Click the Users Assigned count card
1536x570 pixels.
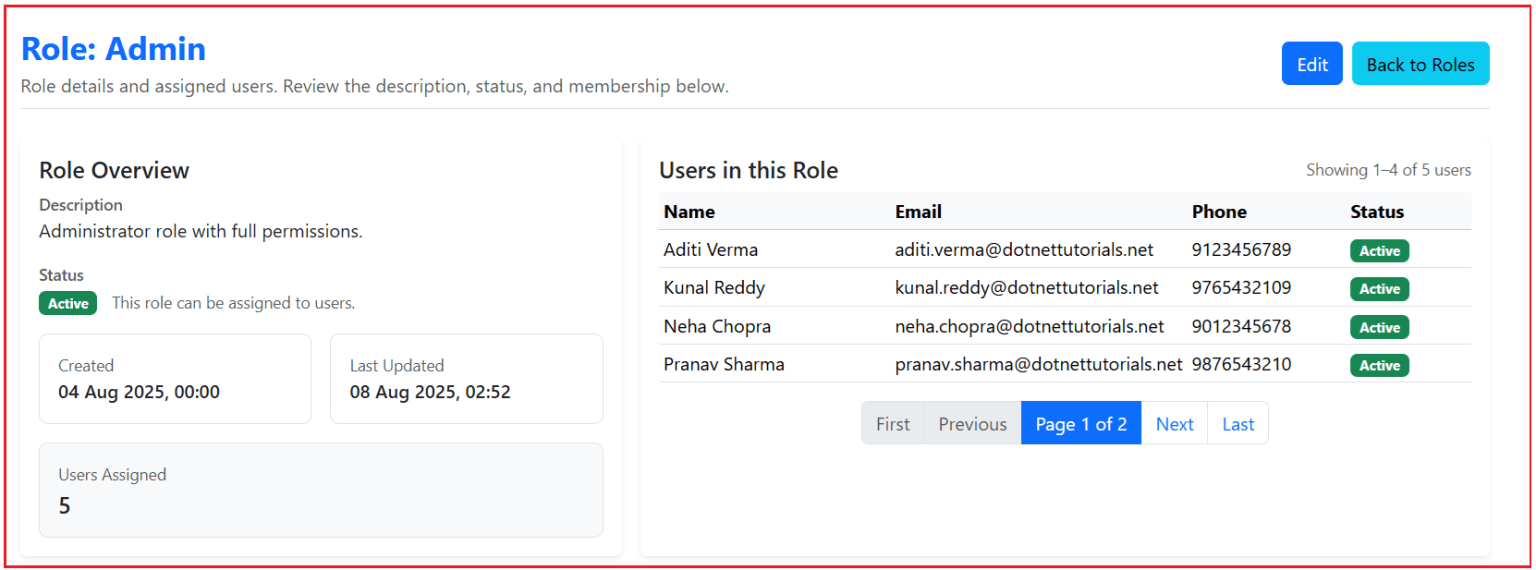[321, 490]
